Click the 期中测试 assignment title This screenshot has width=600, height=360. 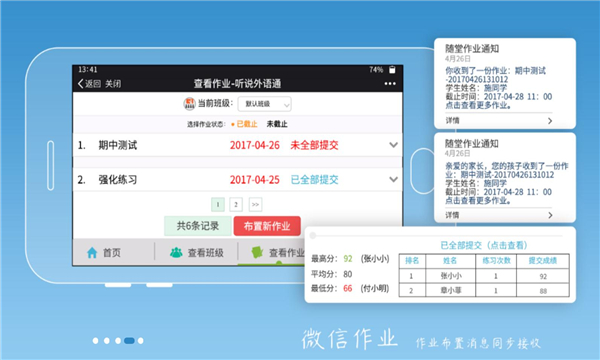click(118, 145)
